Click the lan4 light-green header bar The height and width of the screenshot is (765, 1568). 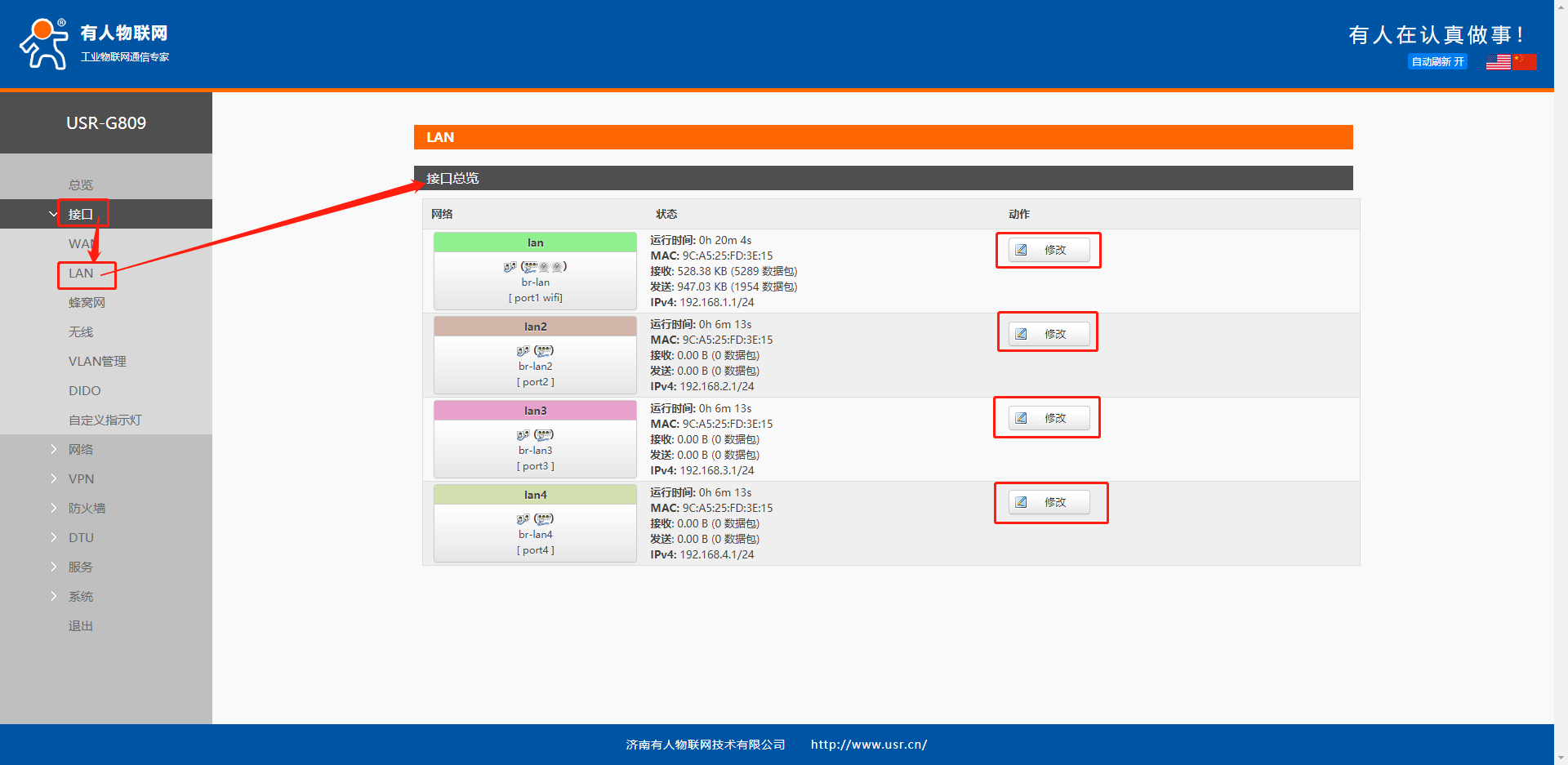(x=535, y=495)
